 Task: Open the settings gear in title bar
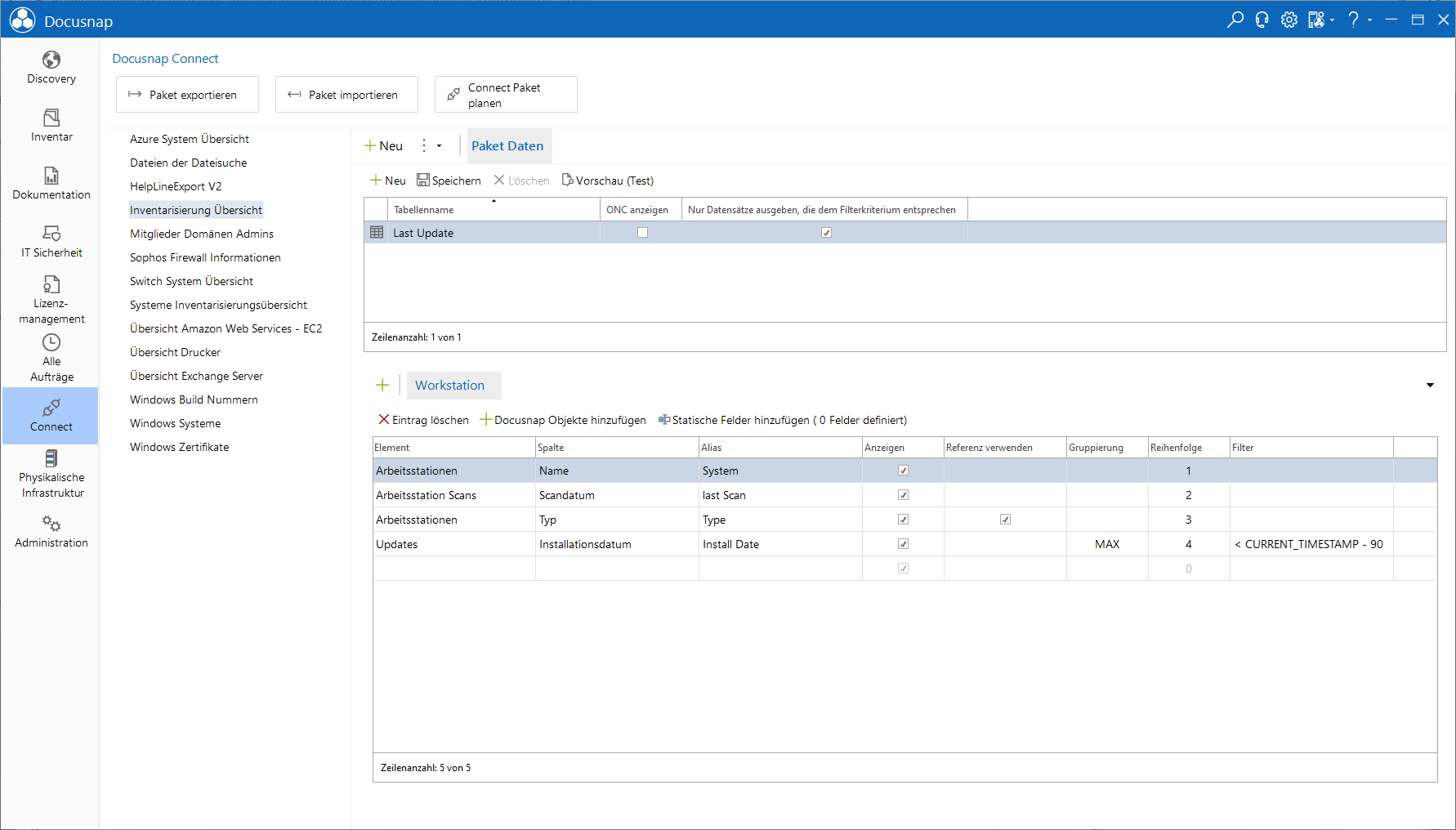click(1289, 20)
